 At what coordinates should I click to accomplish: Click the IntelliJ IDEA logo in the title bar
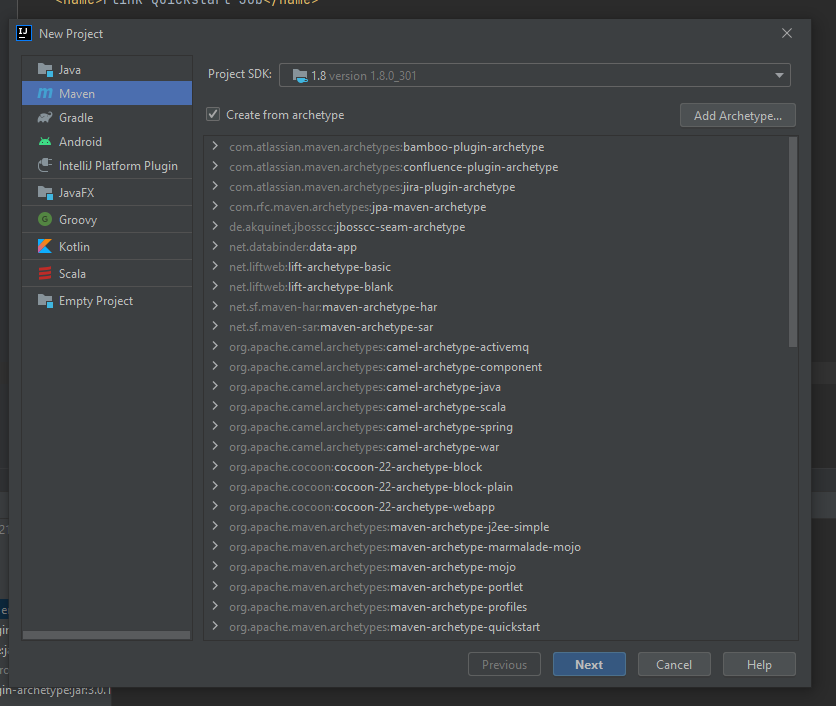[24, 33]
